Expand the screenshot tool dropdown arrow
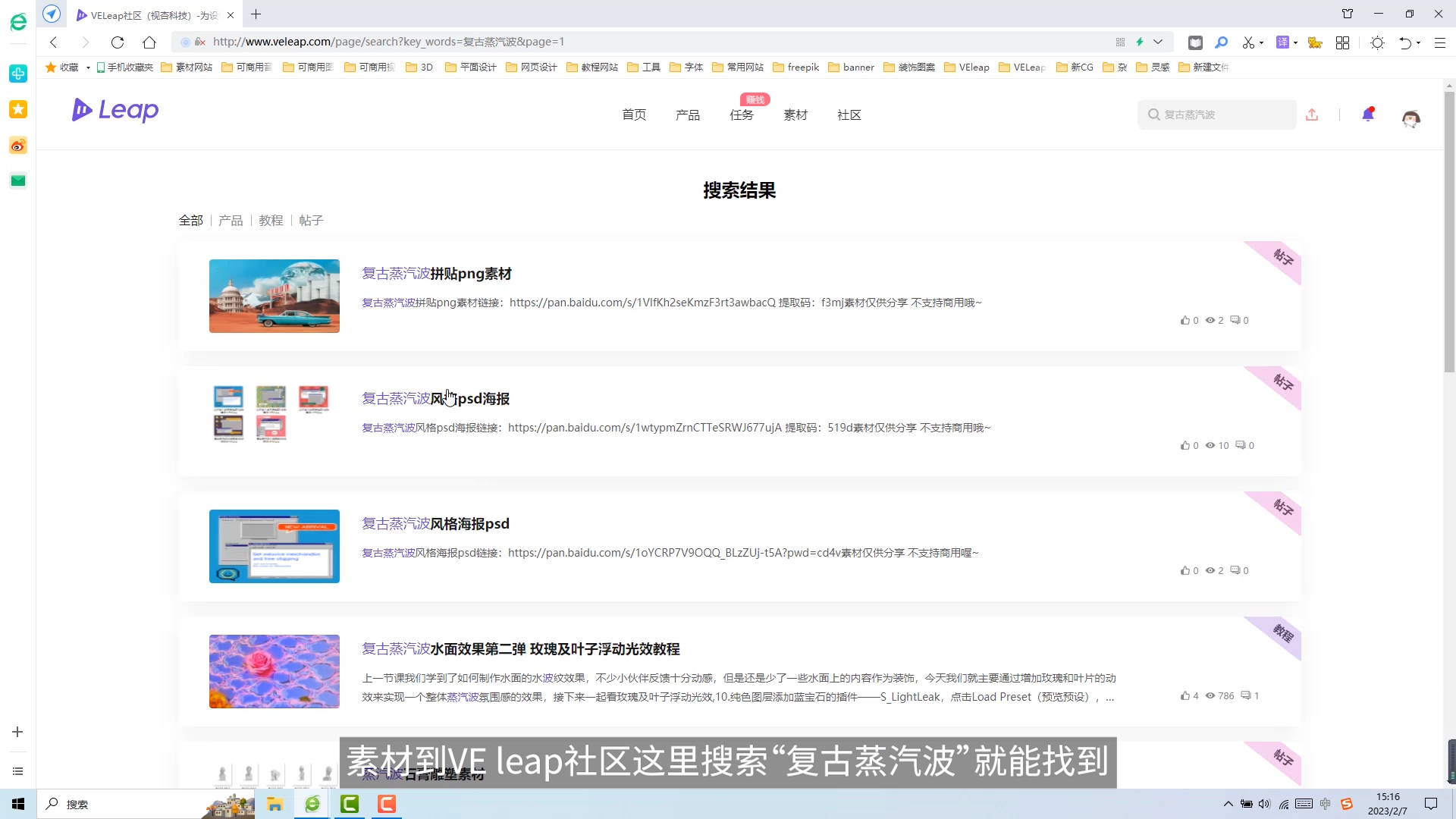The image size is (1456, 819). [x=1261, y=43]
